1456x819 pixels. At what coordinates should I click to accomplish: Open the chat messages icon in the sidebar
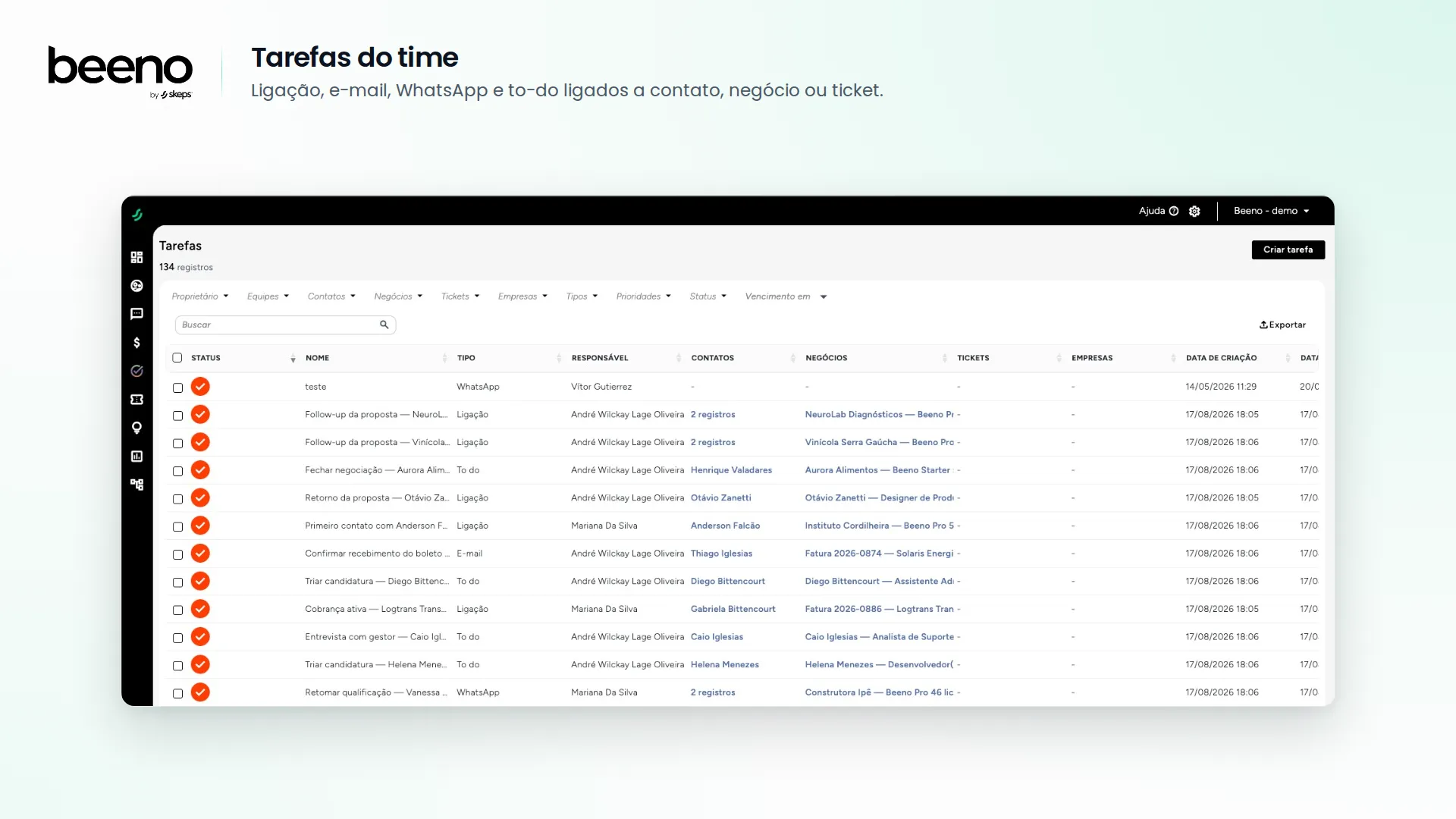pos(136,314)
